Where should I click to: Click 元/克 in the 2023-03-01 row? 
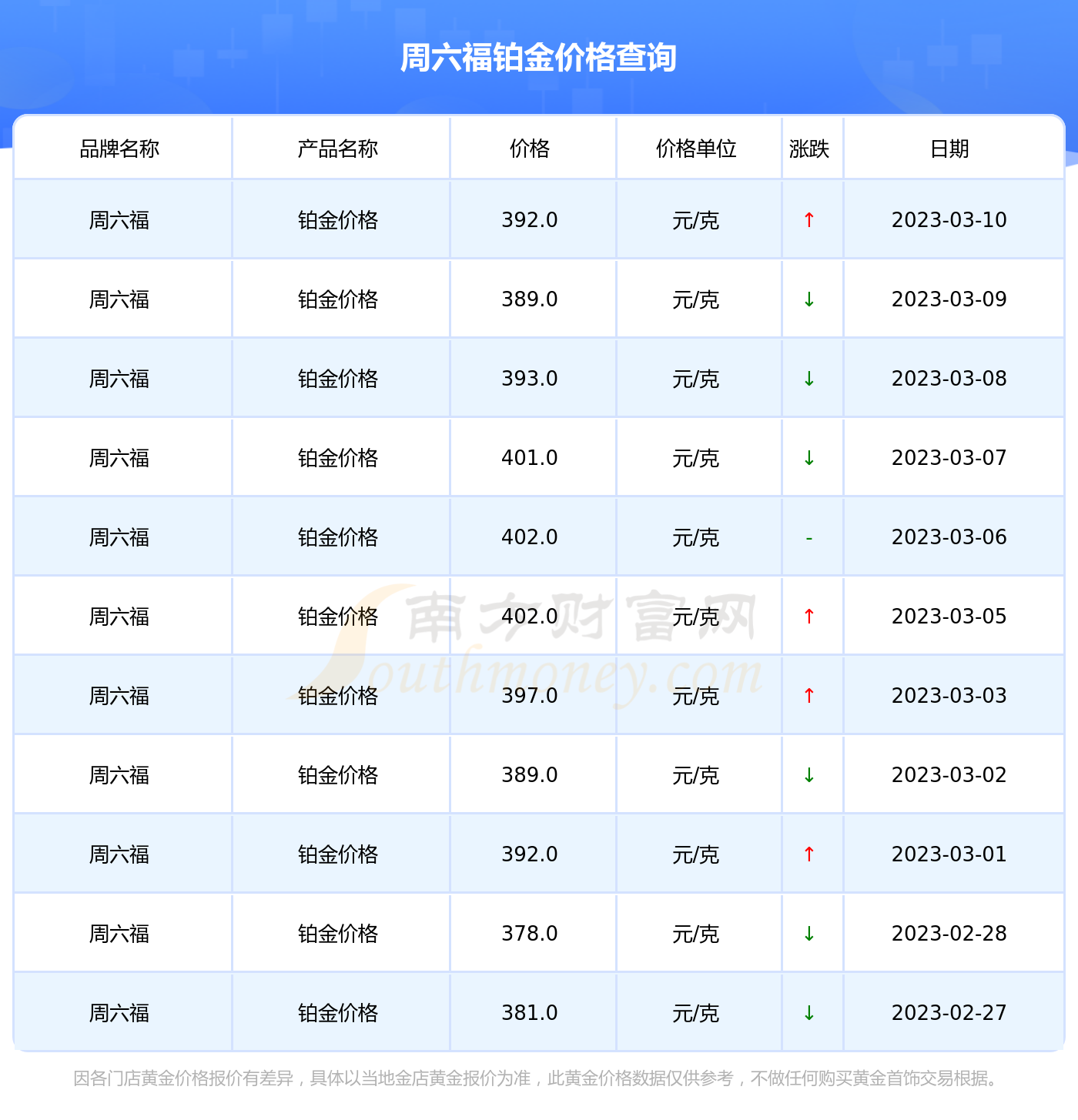click(696, 855)
